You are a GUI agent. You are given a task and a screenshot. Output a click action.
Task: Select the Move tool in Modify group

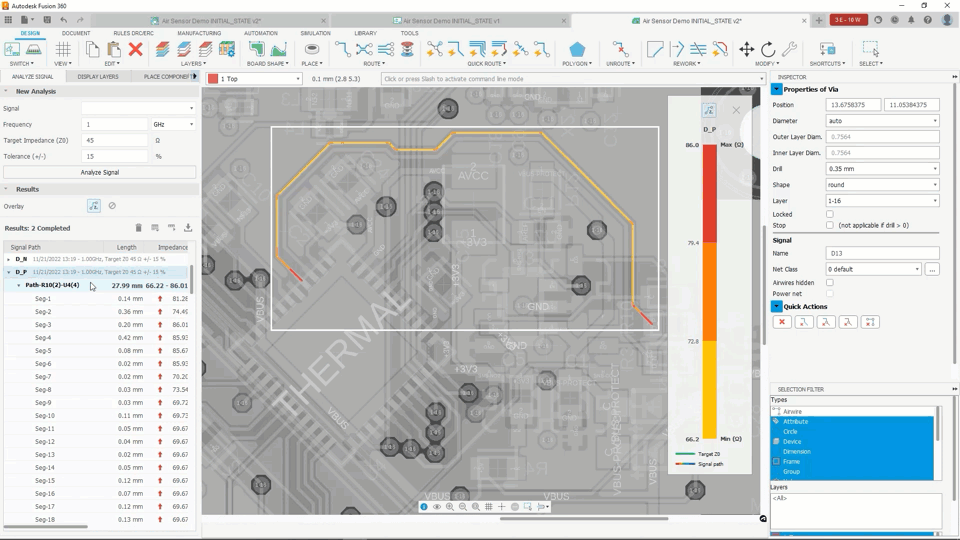[x=746, y=49]
